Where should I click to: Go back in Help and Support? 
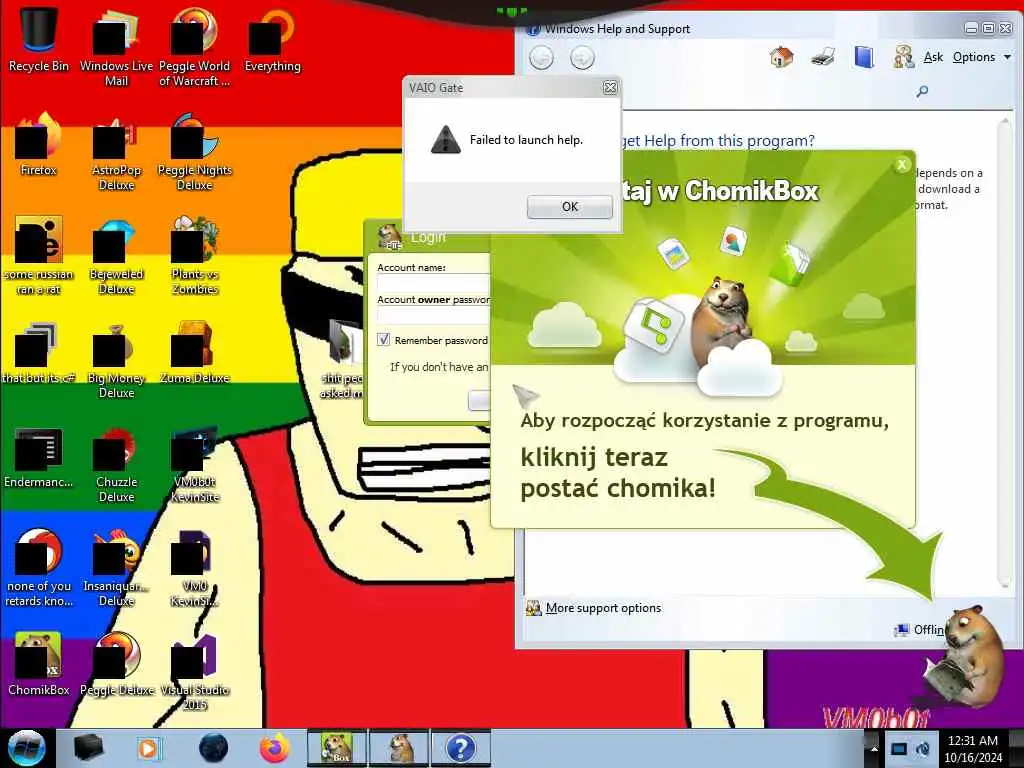(x=541, y=58)
